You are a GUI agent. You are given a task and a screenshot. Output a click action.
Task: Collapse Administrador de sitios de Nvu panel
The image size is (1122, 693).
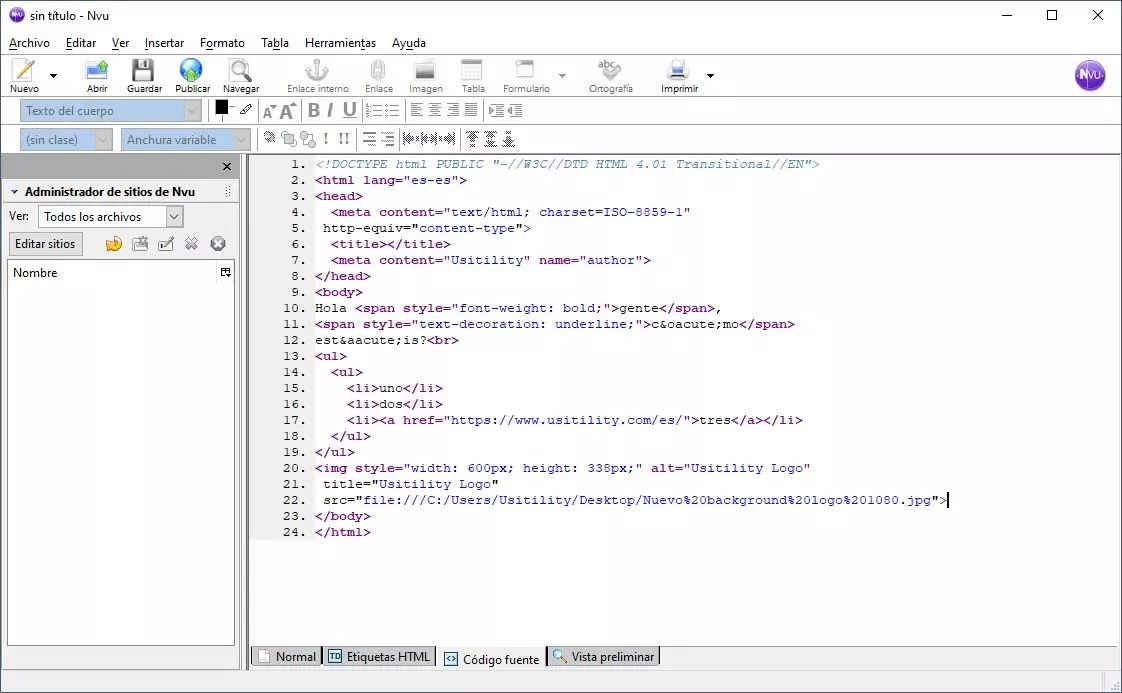point(15,192)
